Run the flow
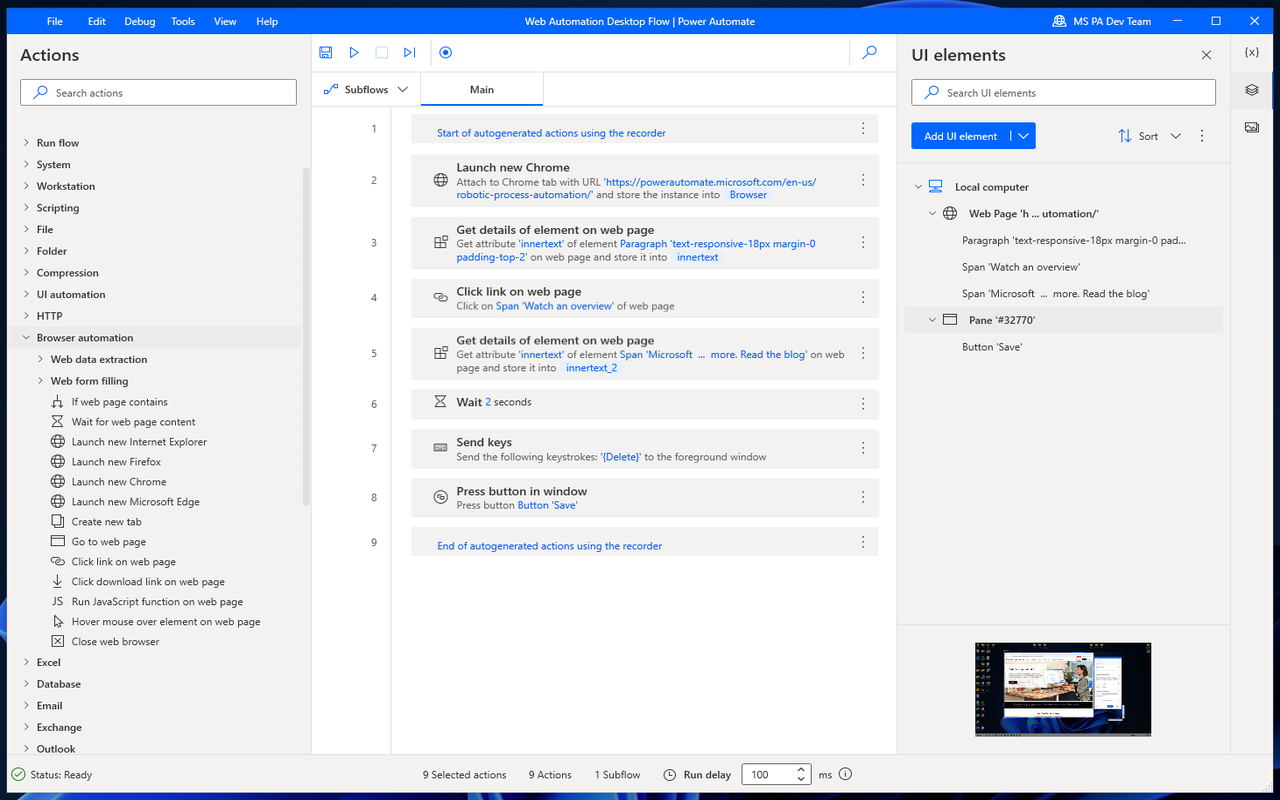The width and height of the screenshot is (1280, 800). click(353, 52)
